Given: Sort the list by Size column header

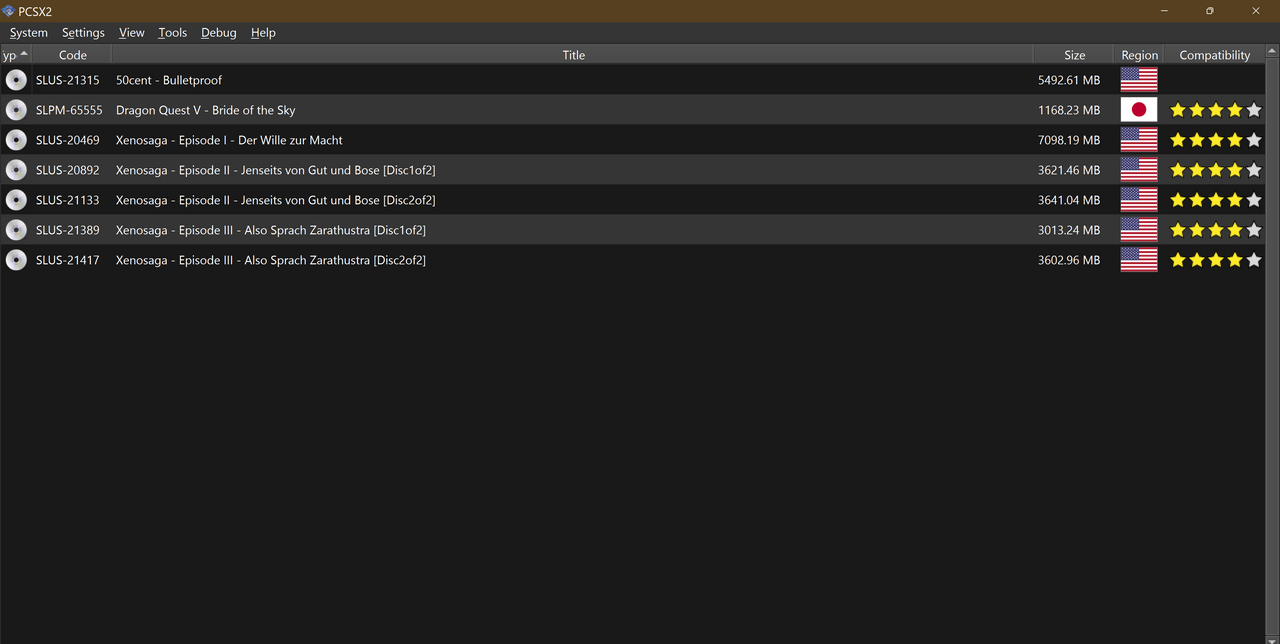Looking at the screenshot, I should tap(1074, 55).
